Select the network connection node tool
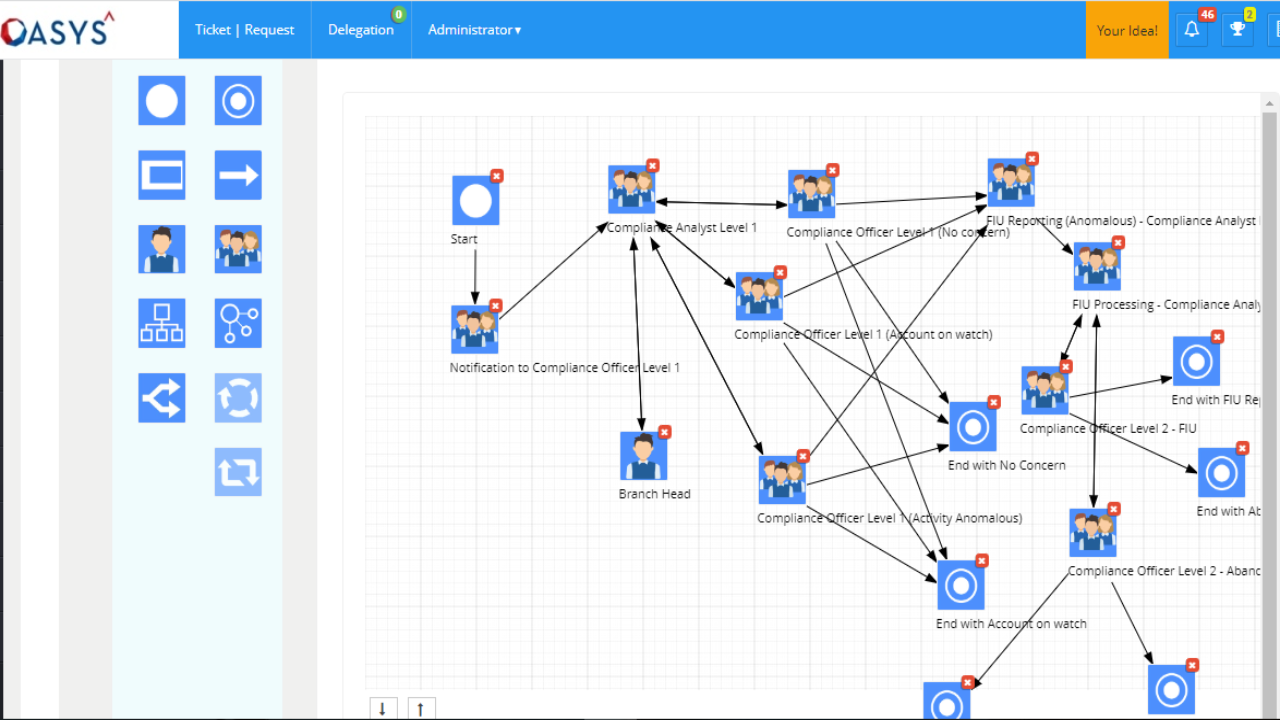1280x720 pixels. [x=237, y=323]
